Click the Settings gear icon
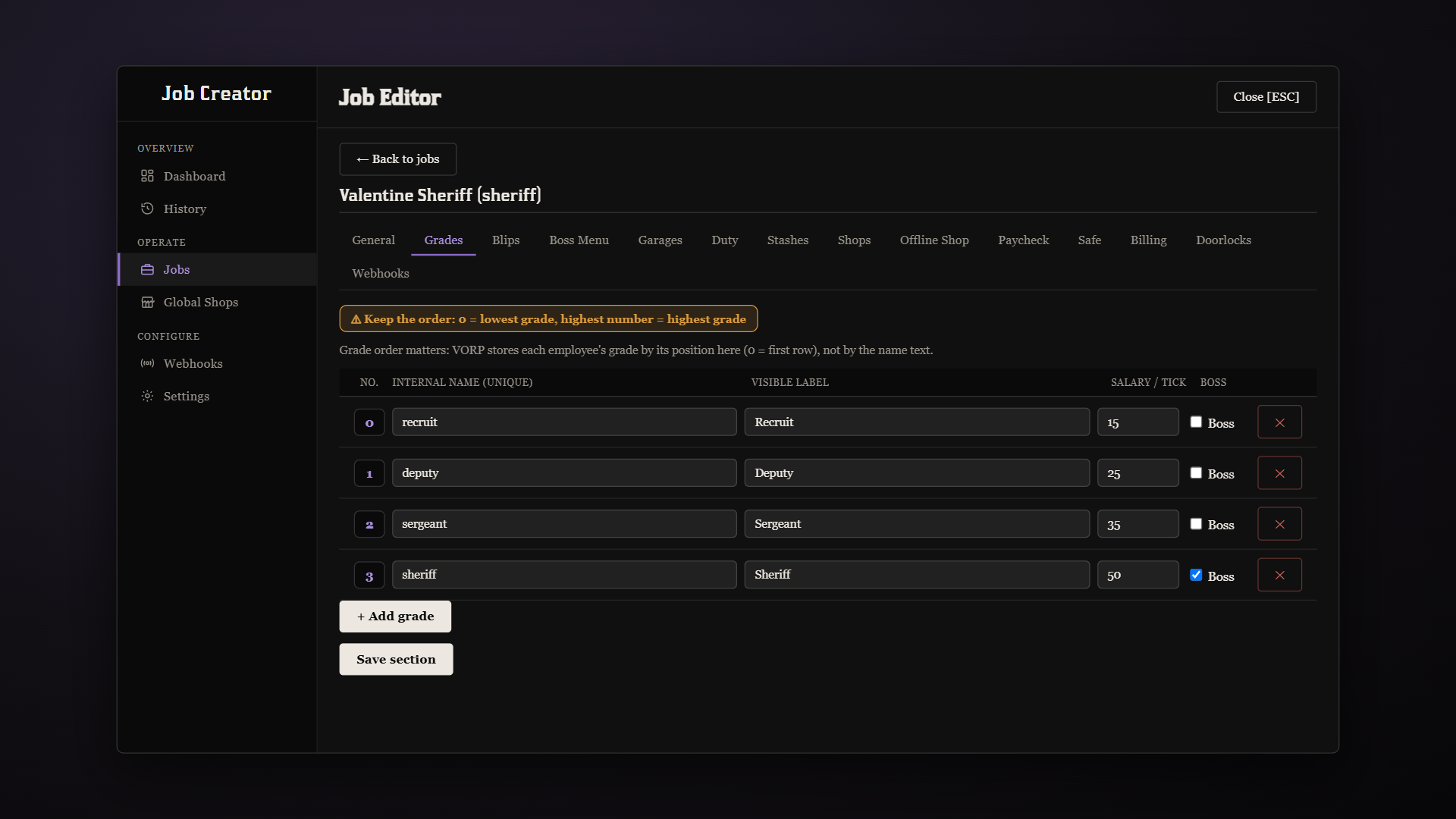The height and width of the screenshot is (819, 1456). [x=147, y=396]
